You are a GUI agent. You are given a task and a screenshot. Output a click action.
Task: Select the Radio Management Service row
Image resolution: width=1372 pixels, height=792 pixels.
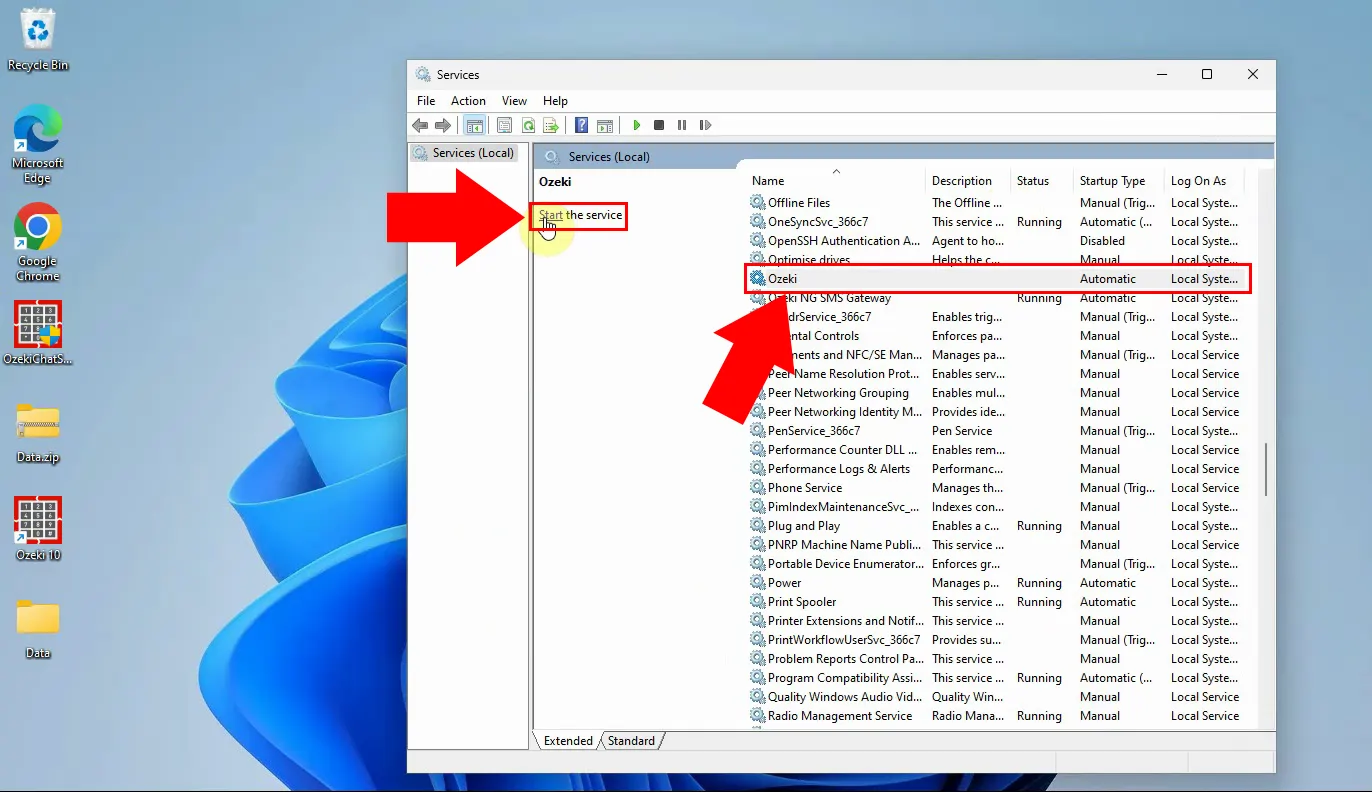997,716
